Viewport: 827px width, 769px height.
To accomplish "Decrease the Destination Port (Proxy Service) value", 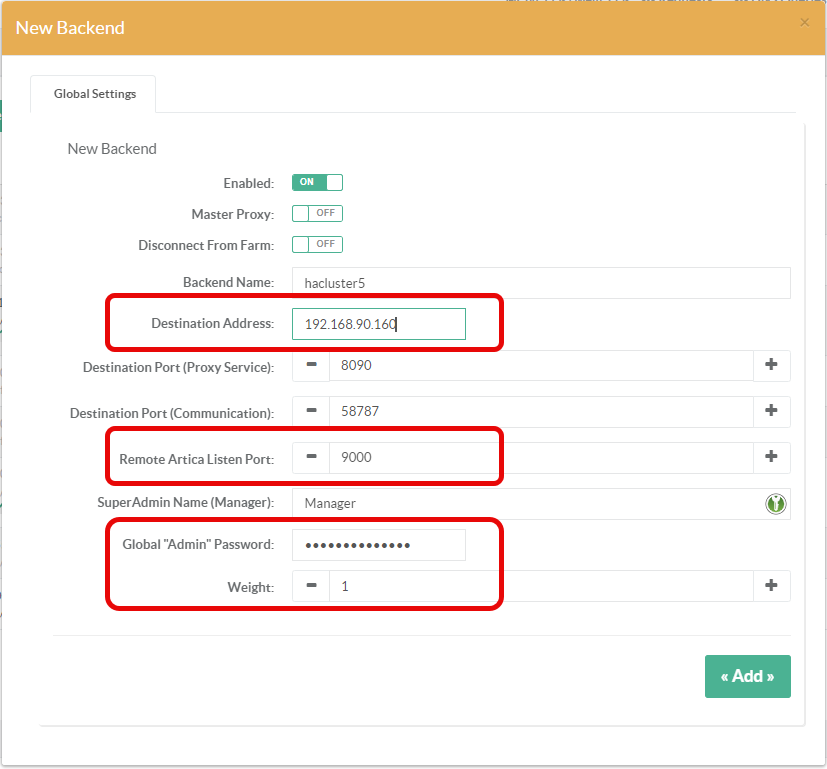I will tap(311, 366).
